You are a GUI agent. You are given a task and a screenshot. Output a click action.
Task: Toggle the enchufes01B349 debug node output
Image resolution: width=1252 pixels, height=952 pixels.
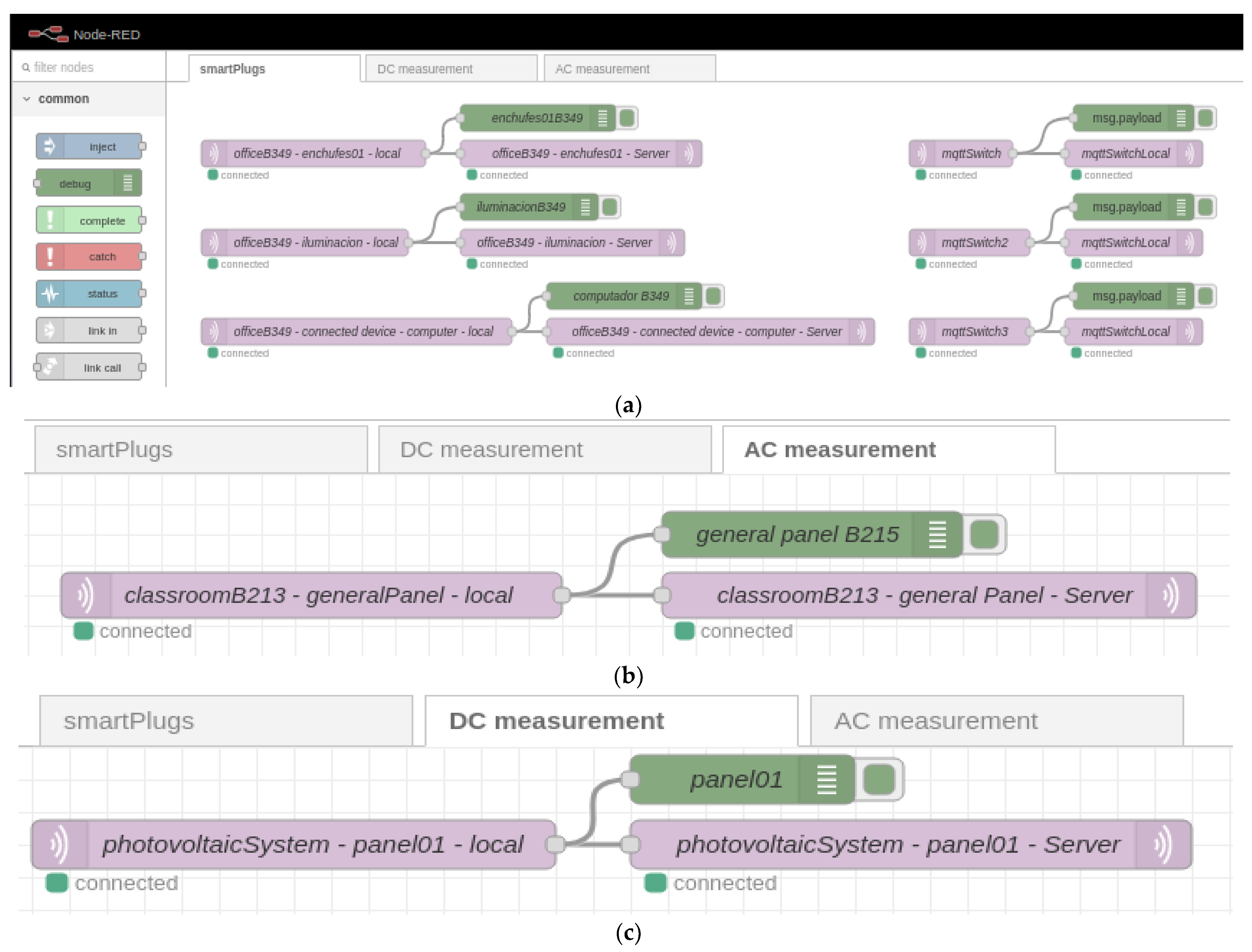click(x=627, y=118)
